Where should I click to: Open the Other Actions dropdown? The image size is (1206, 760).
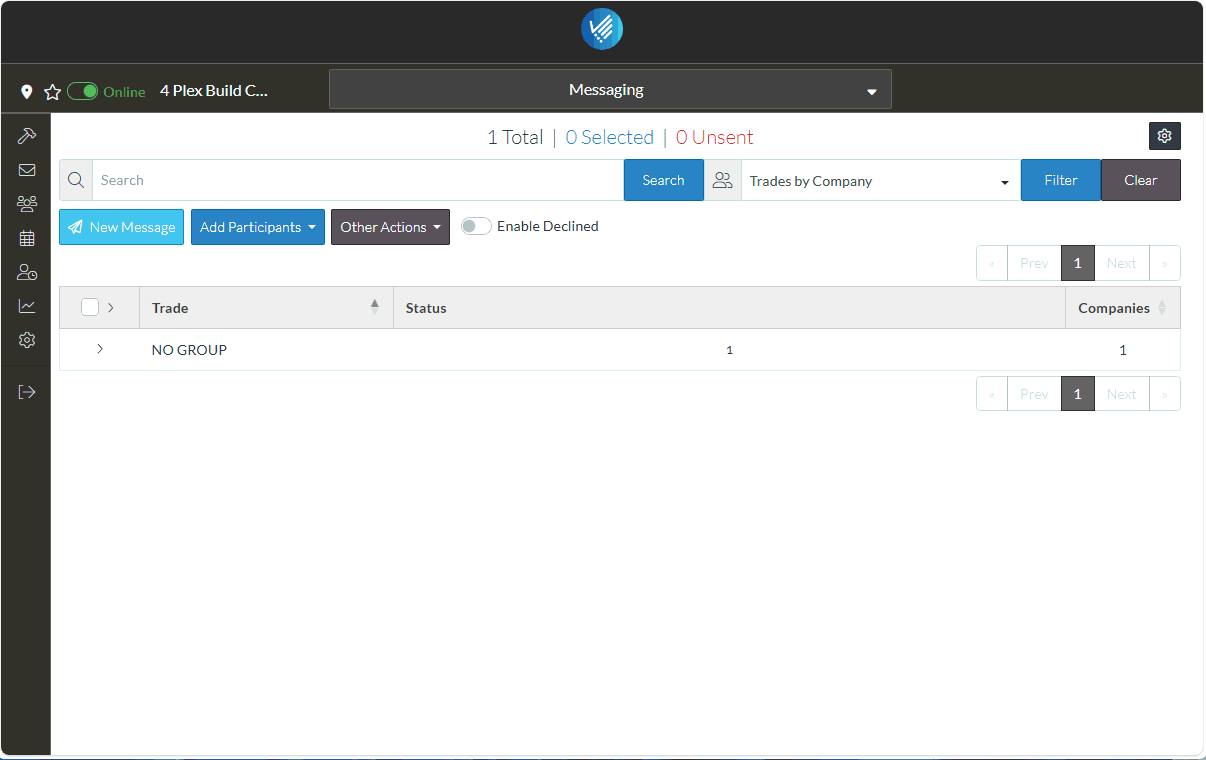390,227
